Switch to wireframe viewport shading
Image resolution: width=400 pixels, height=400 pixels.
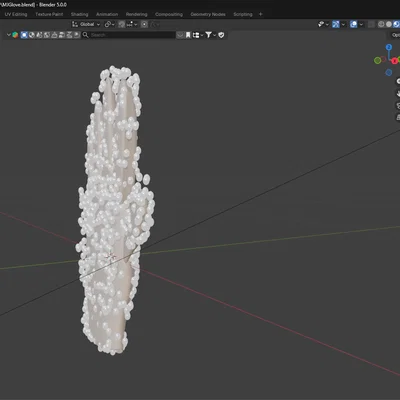click(x=381, y=24)
